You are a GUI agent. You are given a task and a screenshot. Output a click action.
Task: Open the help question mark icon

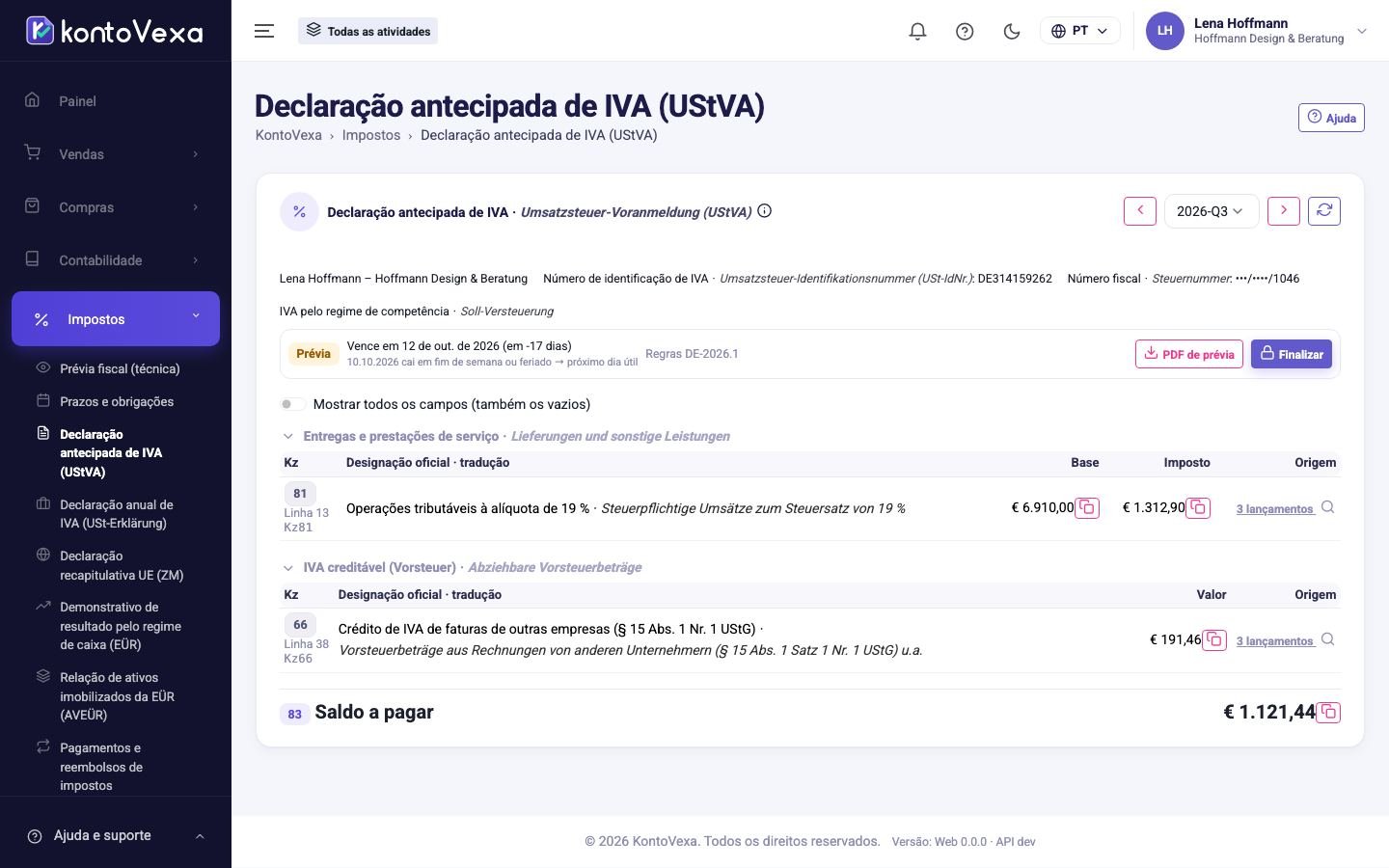tap(965, 31)
